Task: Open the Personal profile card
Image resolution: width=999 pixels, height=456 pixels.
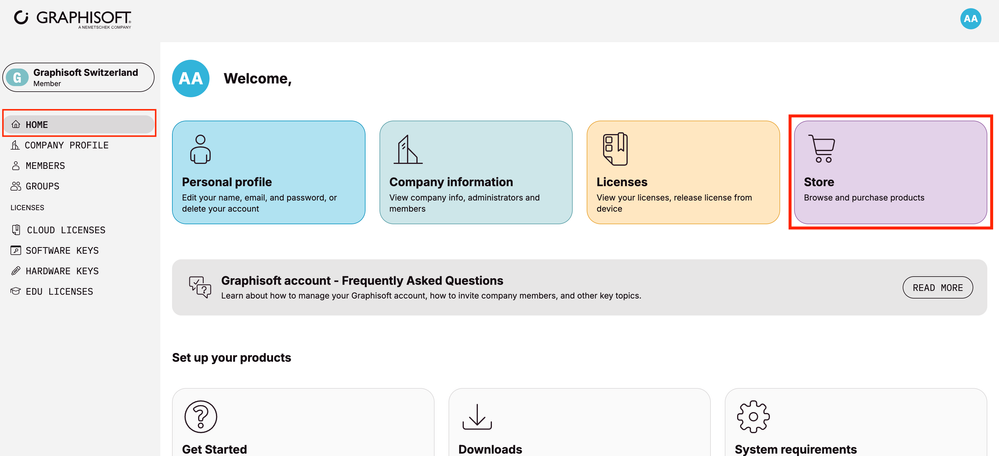Action: pos(269,172)
